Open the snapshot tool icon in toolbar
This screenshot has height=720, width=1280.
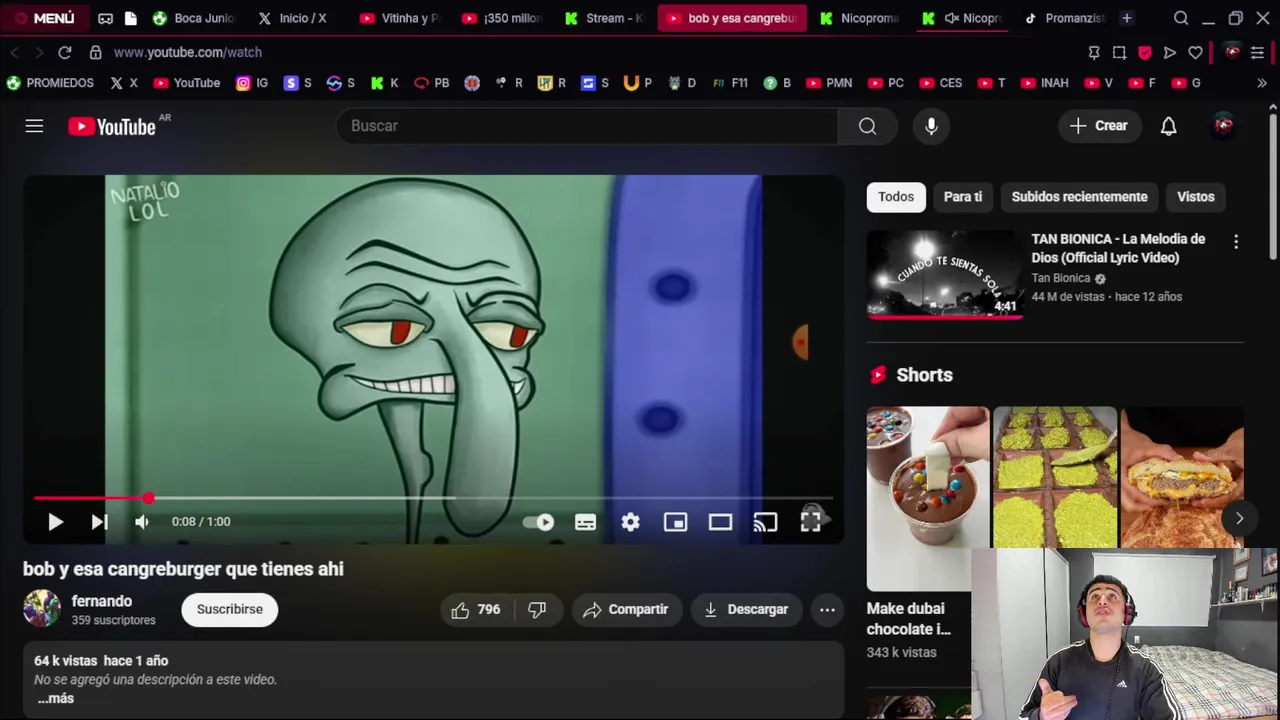pos(1119,52)
